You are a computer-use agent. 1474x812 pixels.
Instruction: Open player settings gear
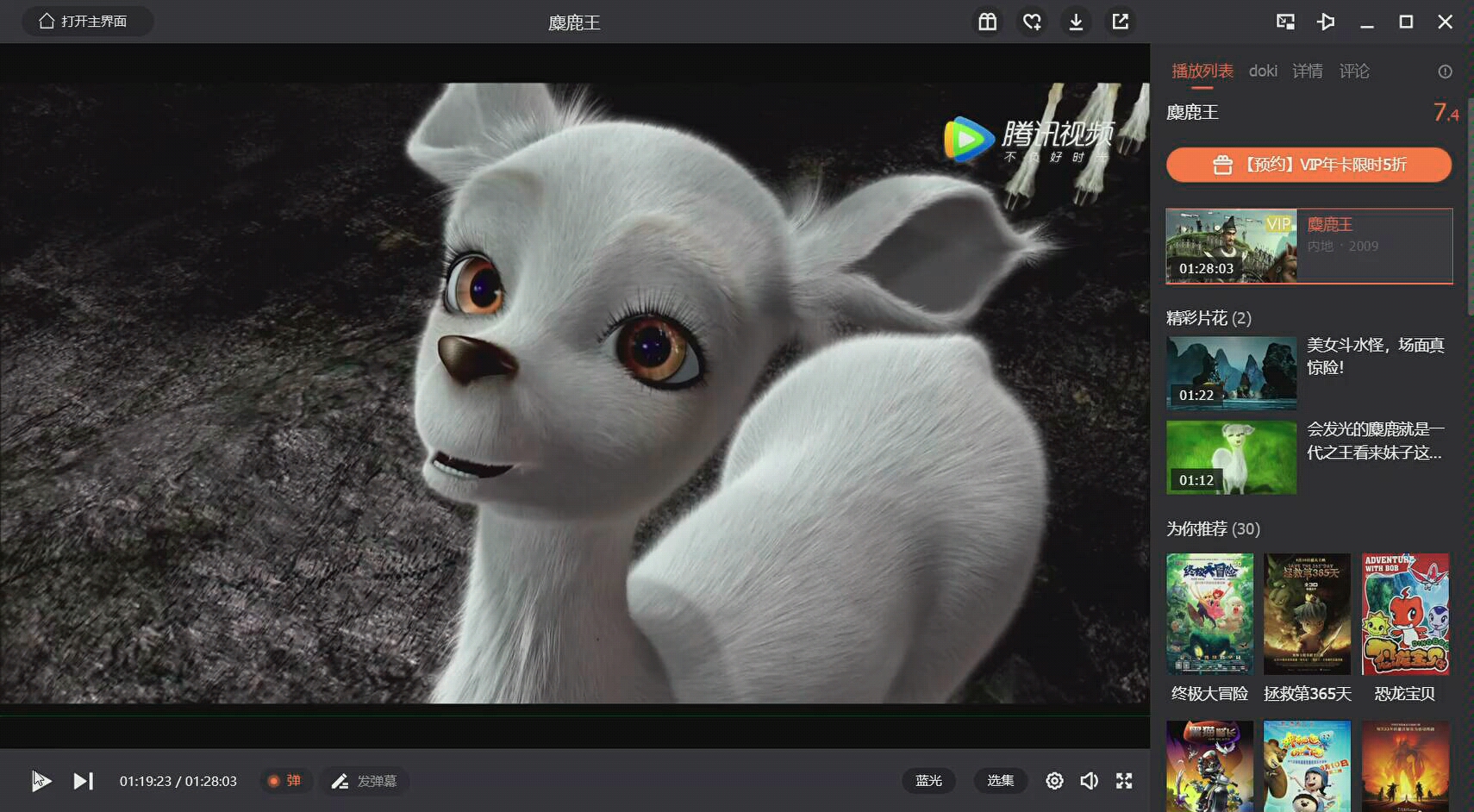pyautogui.click(x=1054, y=781)
